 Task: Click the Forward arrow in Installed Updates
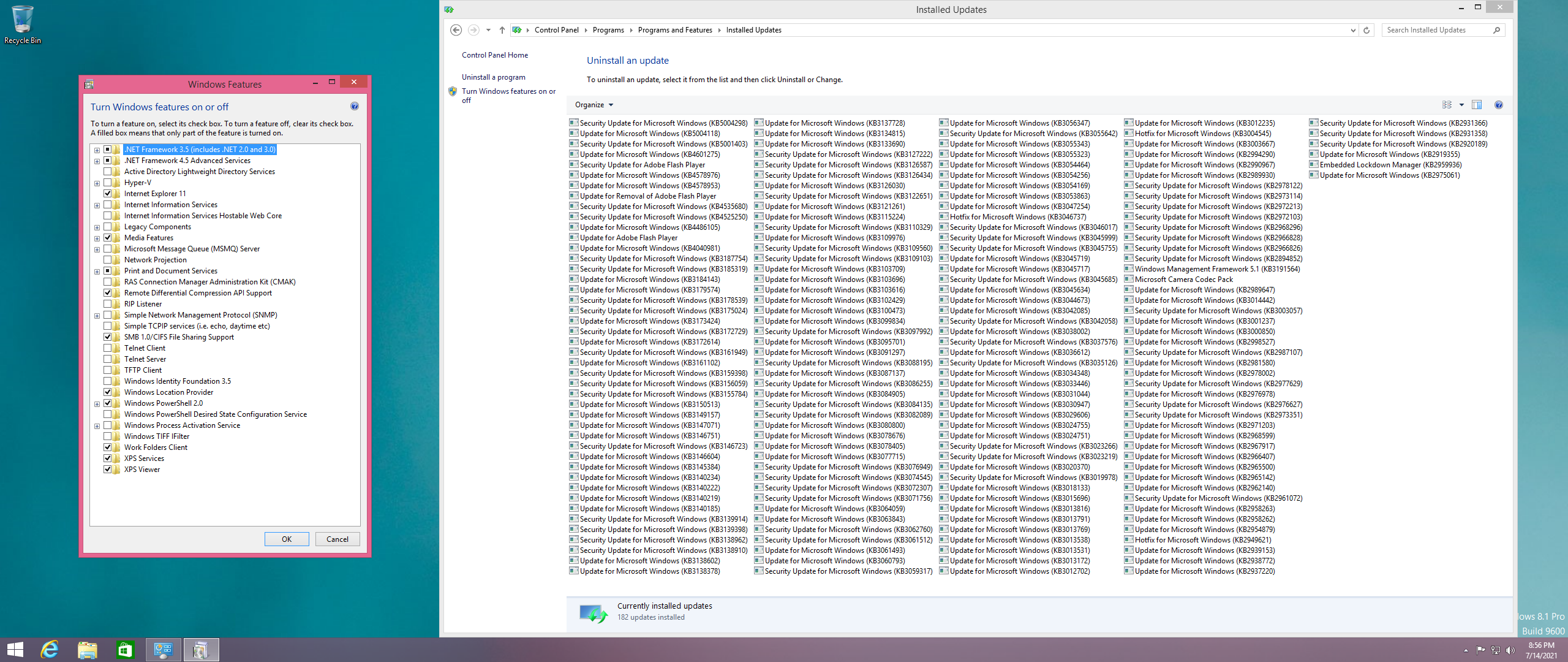click(x=473, y=30)
